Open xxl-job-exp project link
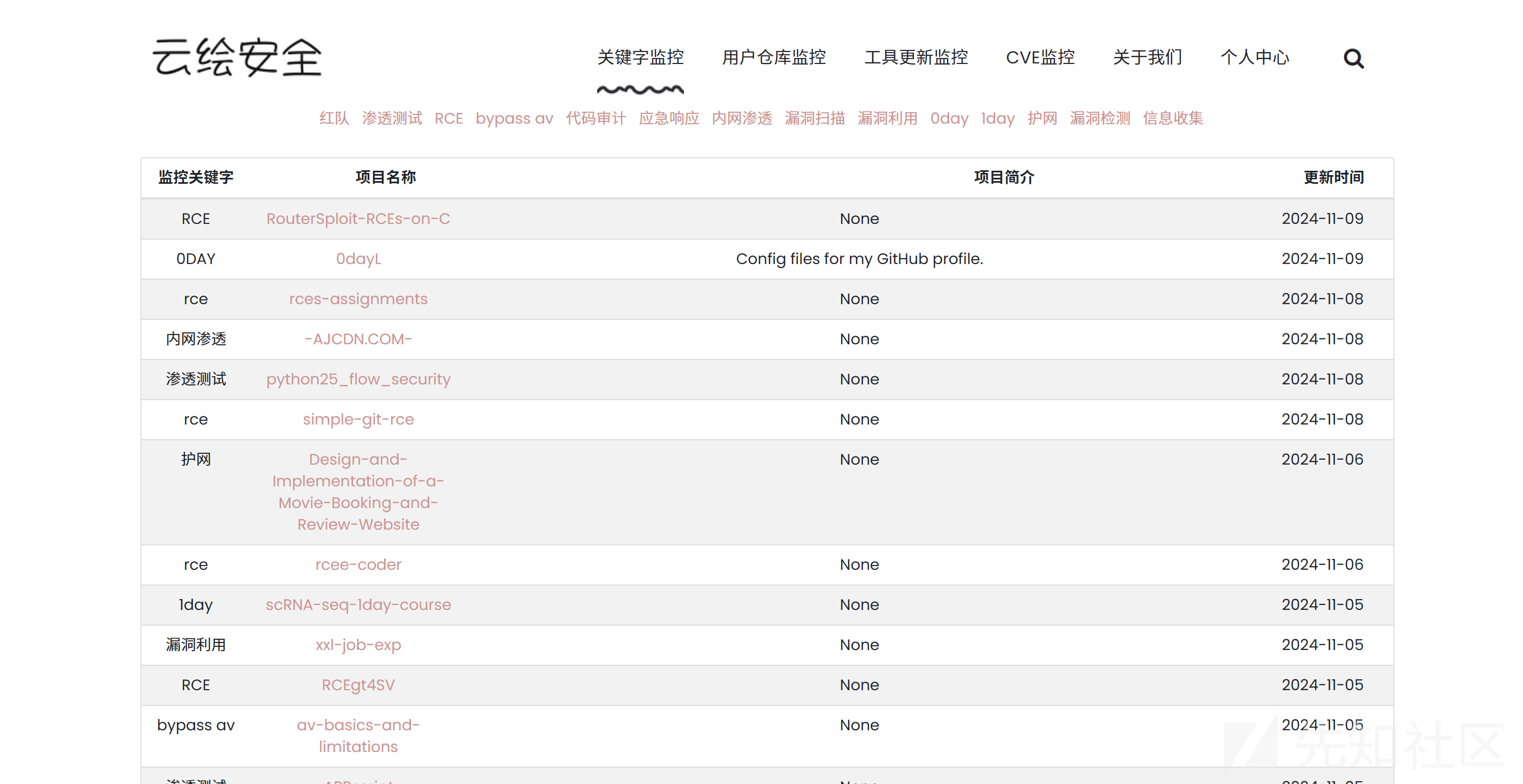Screen dimensions: 1523x784 click(x=357, y=645)
